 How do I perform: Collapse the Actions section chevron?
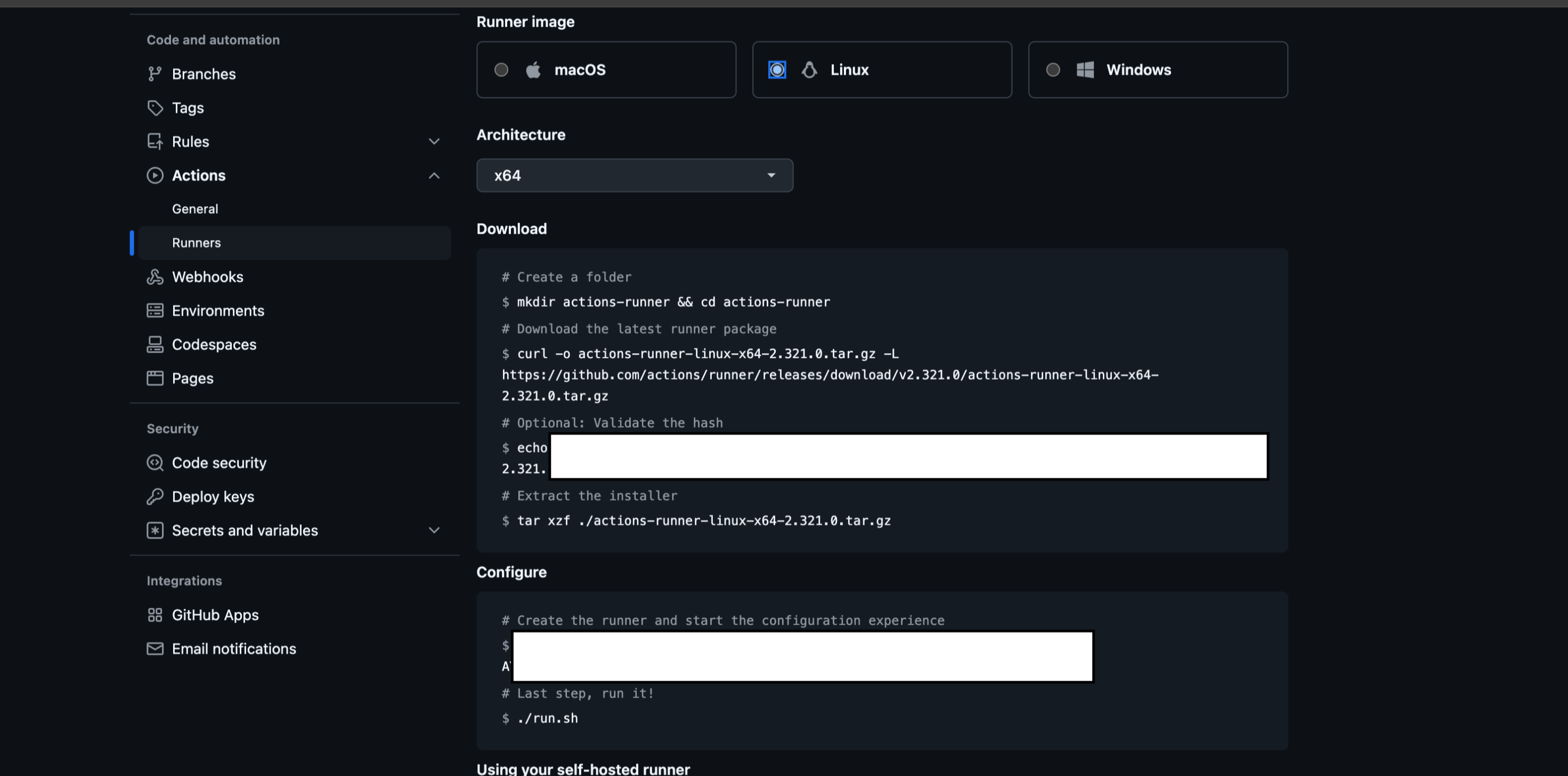(x=434, y=175)
